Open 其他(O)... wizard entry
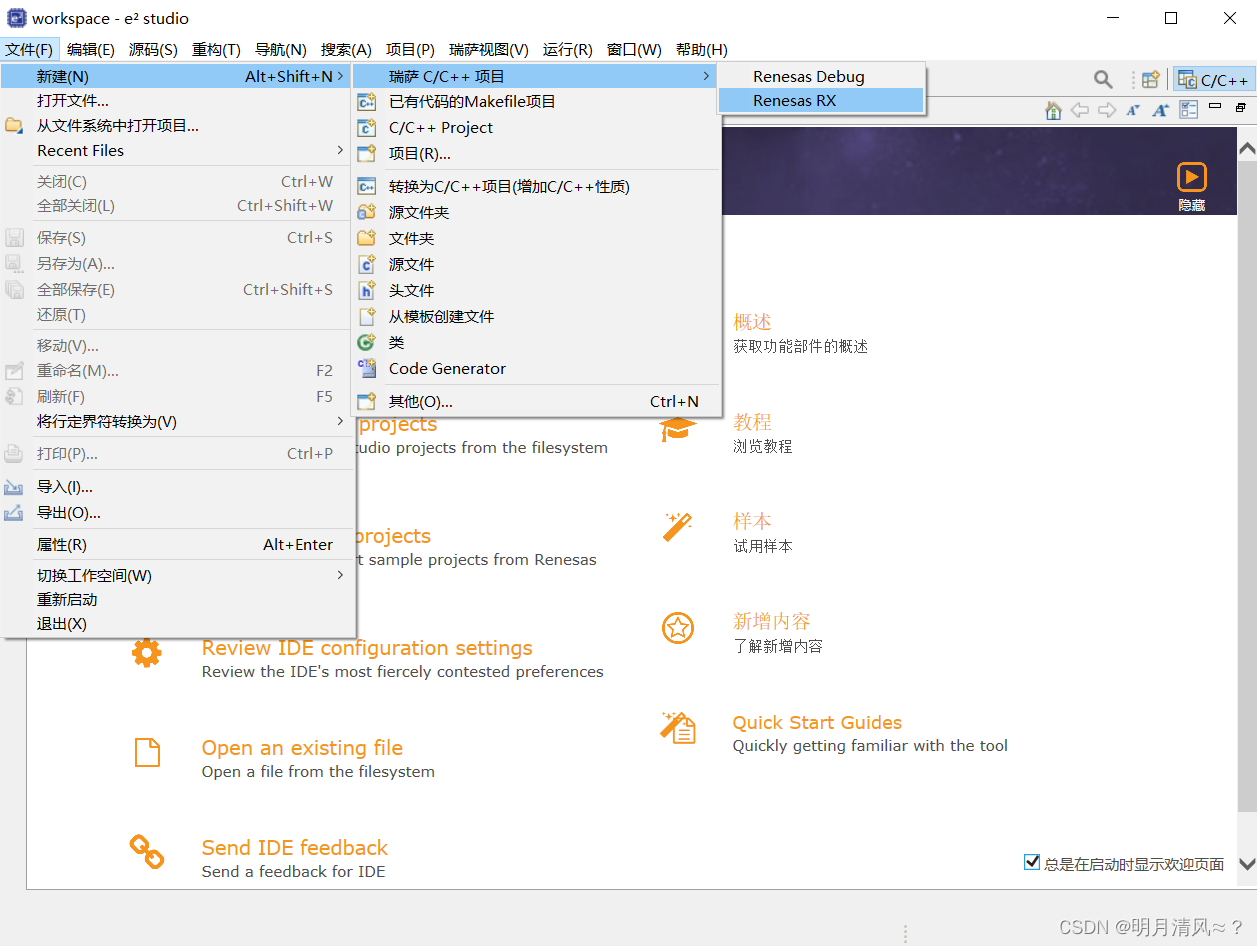This screenshot has width=1257, height=946. coord(537,401)
